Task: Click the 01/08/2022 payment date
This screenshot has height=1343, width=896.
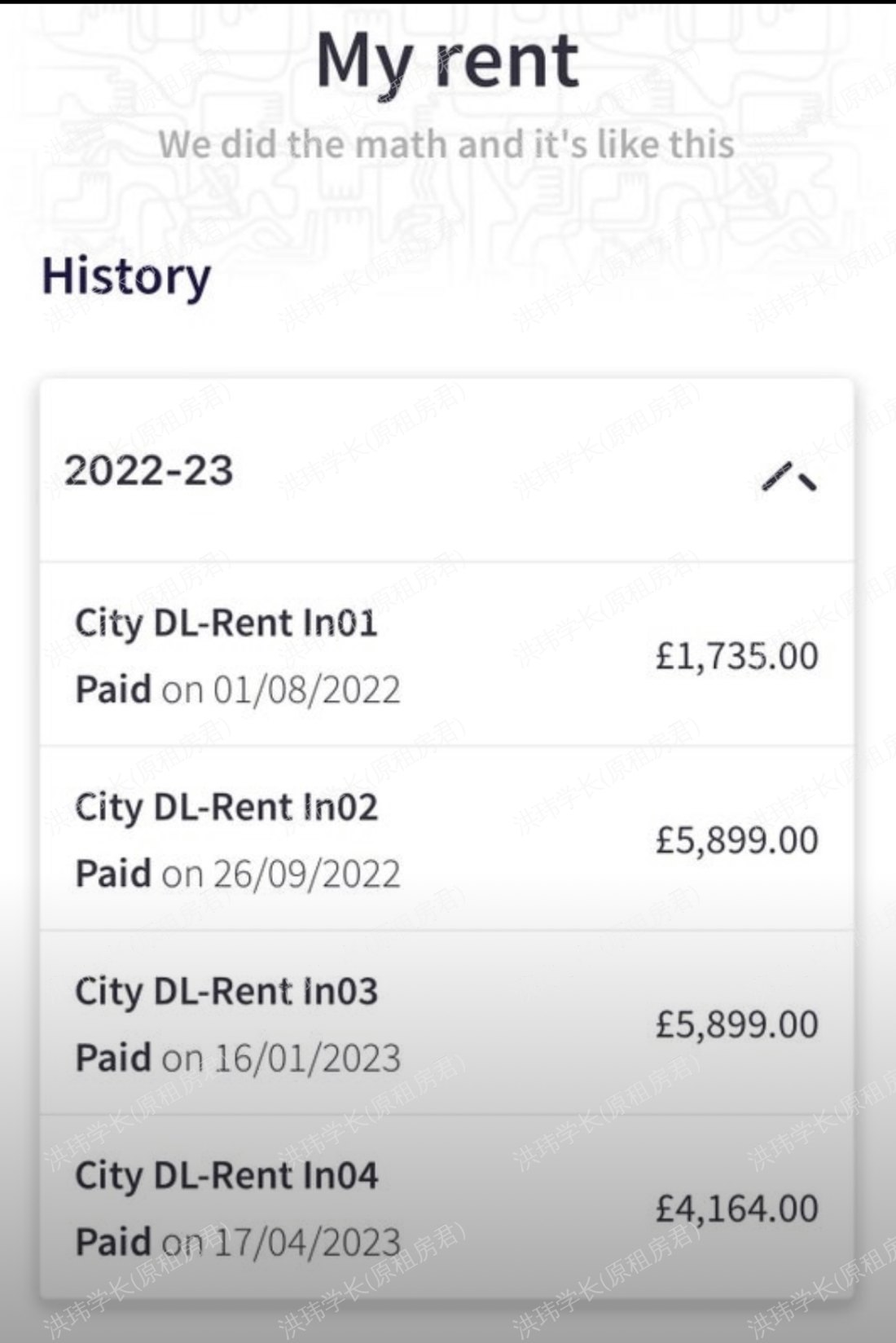Action: (306, 690)
